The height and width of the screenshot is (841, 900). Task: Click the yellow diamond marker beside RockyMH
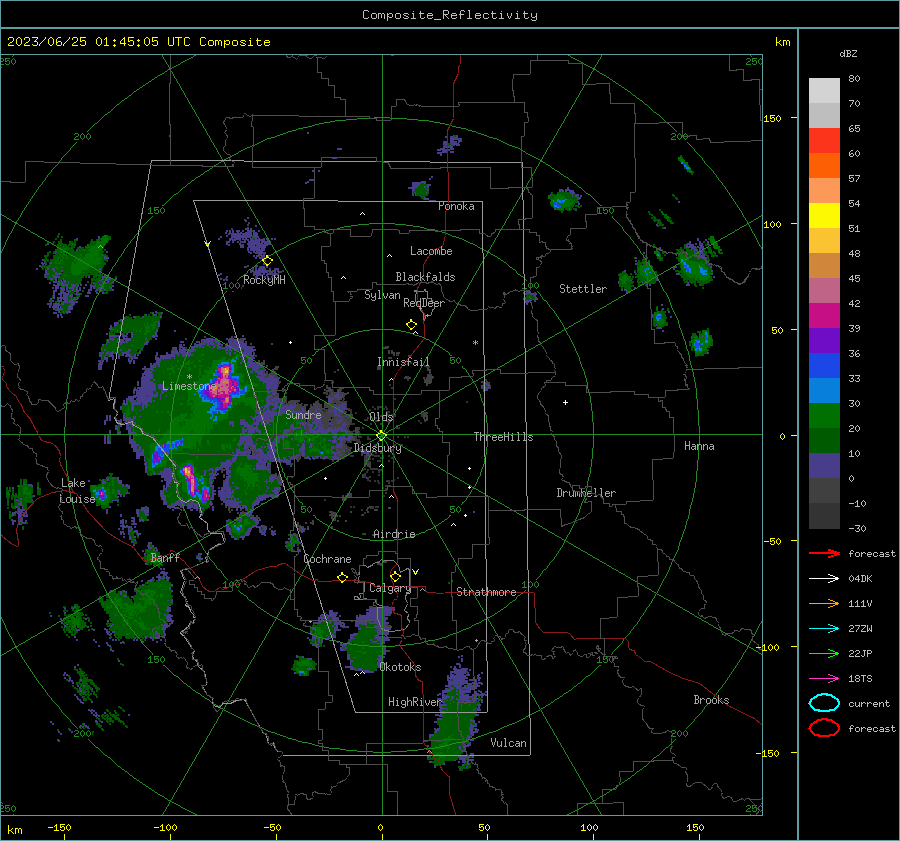pyautogui.click(x=267, y=261)
